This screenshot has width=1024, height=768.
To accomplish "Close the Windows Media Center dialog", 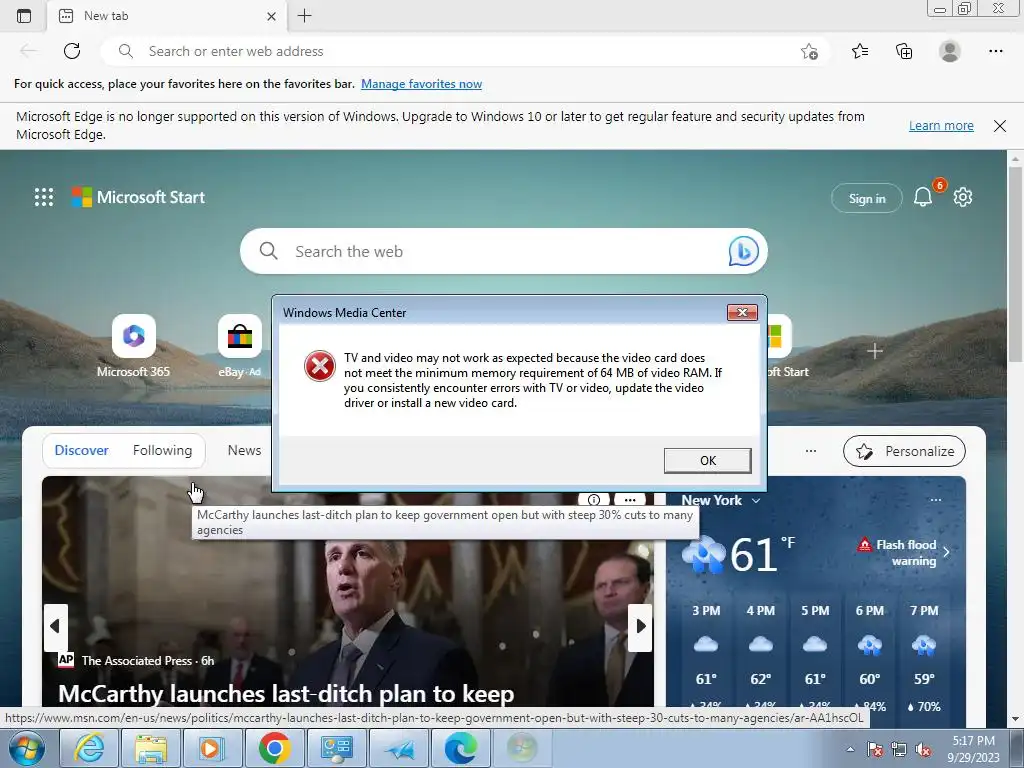I will click(x=743, y=313).
